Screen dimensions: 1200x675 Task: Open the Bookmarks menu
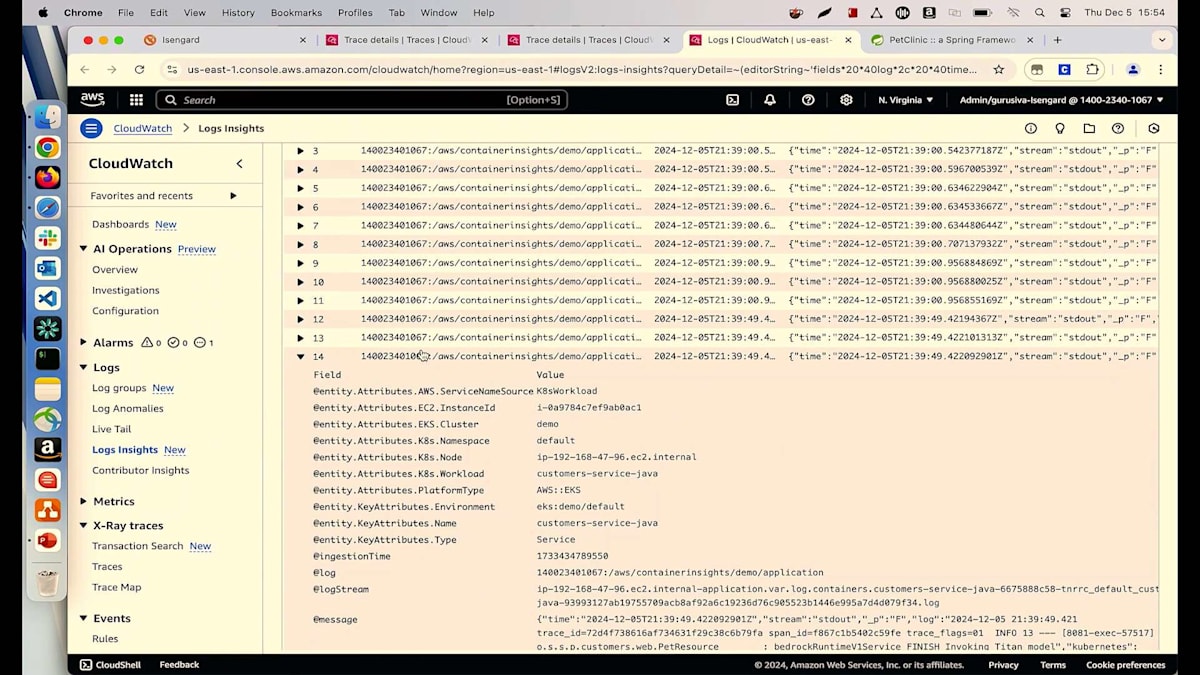296,13
